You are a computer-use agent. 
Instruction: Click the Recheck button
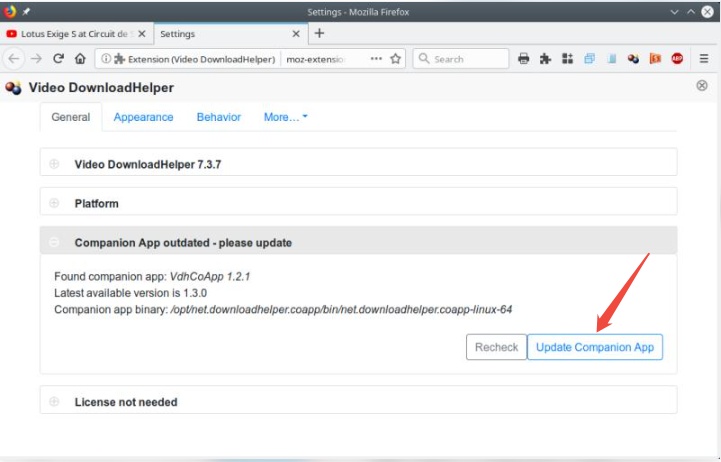[496, 347]
